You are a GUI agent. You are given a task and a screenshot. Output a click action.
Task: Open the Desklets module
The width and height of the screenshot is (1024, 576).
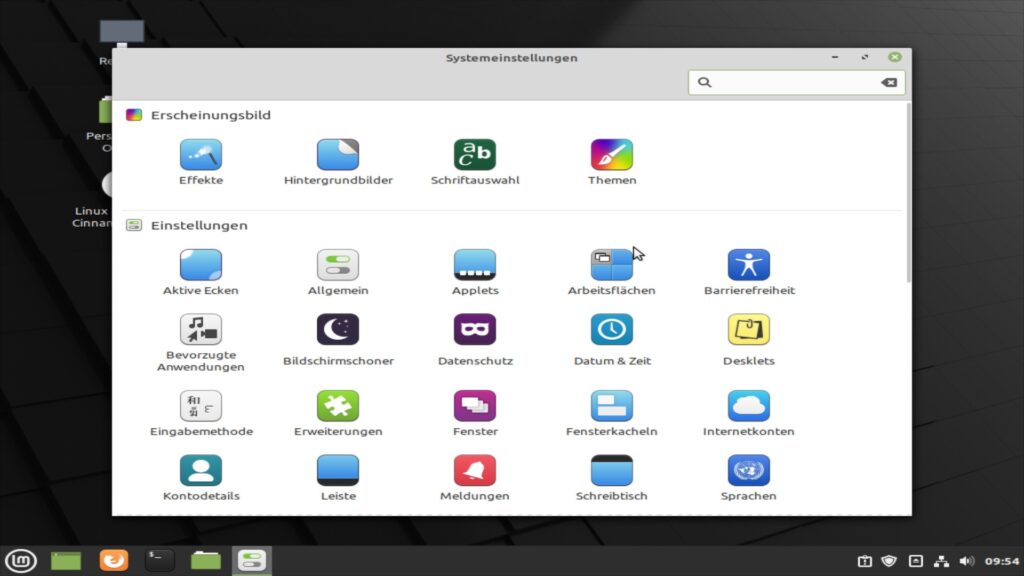[749, 340]
